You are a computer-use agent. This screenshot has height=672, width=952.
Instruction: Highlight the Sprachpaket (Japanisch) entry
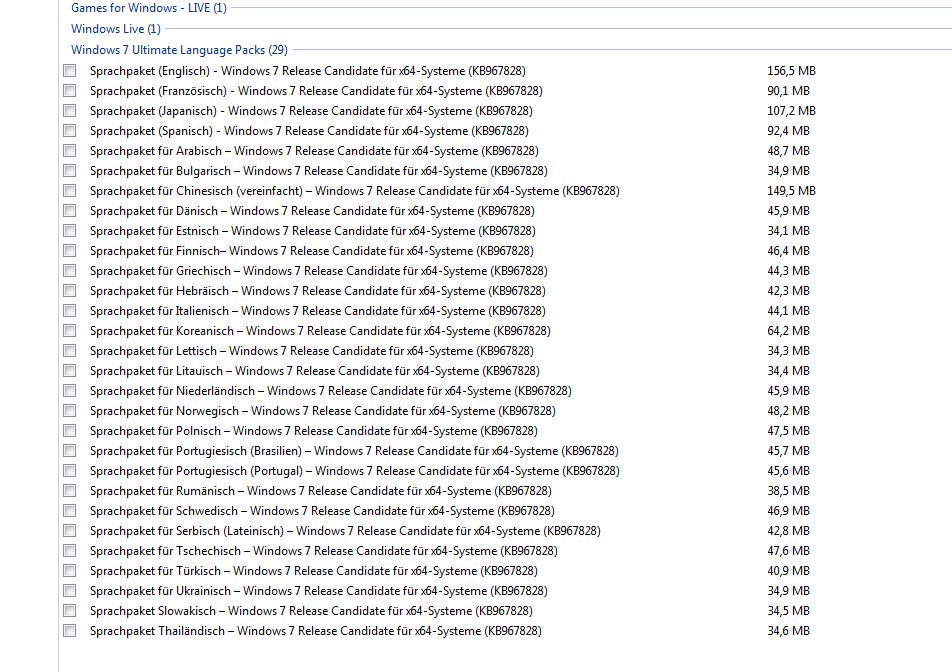(311, 111)
